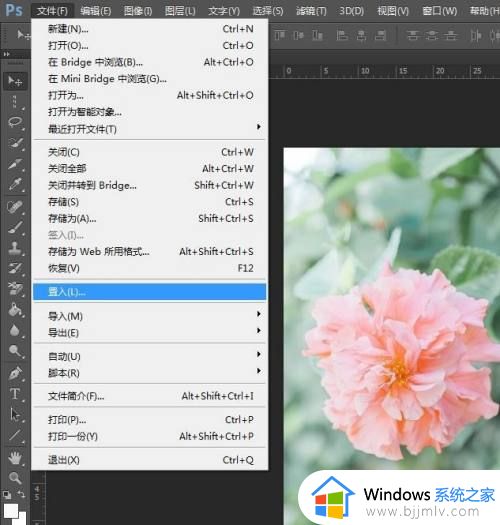Viewport: 500px width, 525px height.
Task: Click distribute bottom edges icon
Action: pyautogui.click(x=451, y=35)
